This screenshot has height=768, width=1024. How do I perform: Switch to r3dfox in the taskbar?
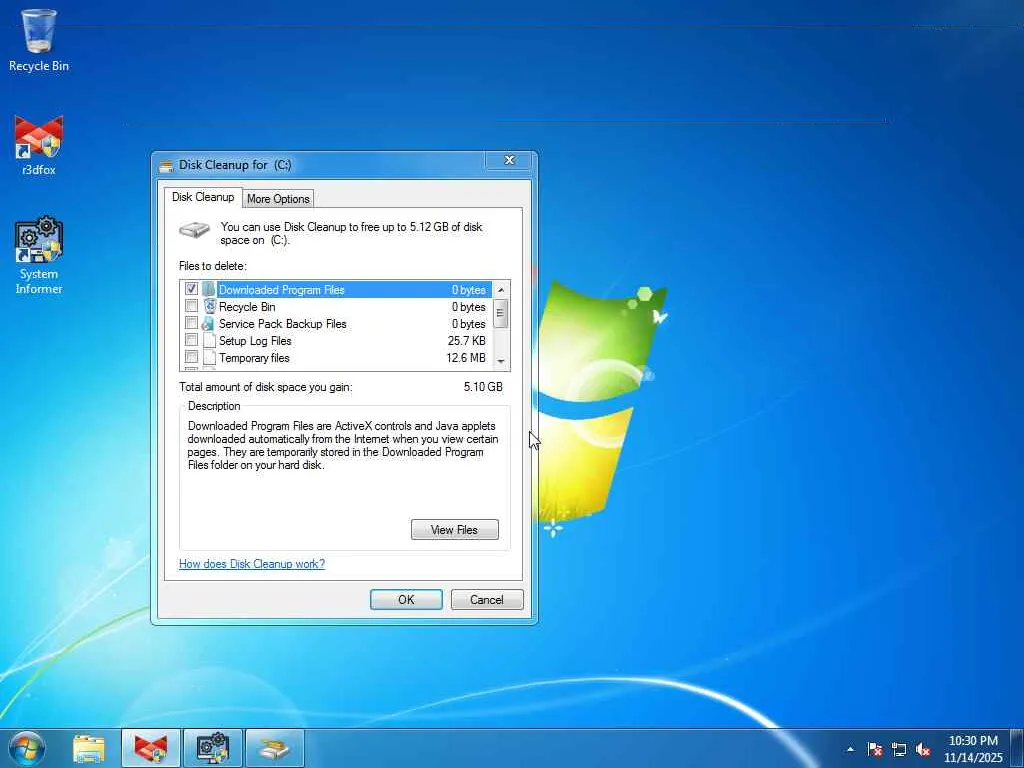click(151, 748)
